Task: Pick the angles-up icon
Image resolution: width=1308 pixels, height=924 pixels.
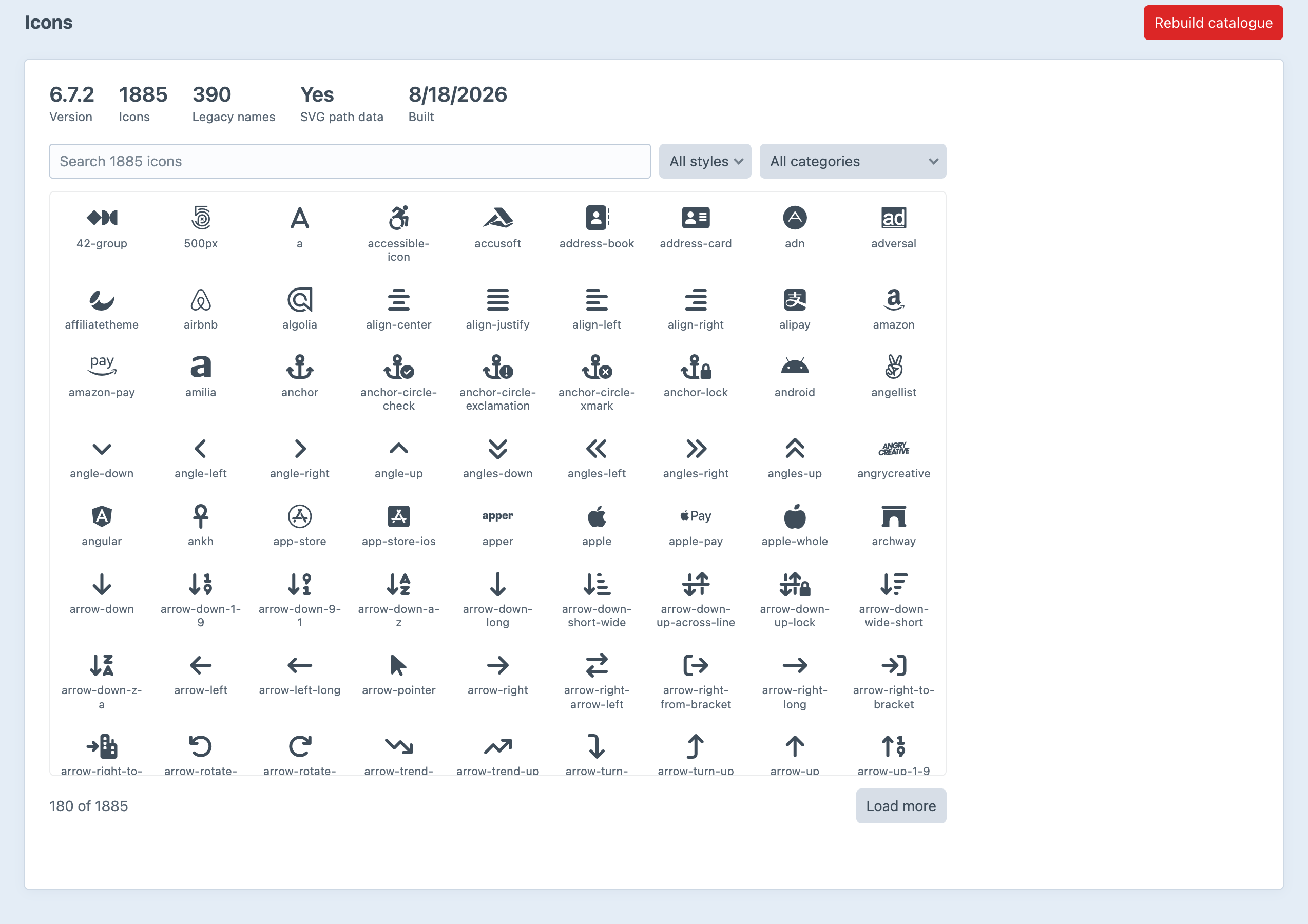Action: 794,449
